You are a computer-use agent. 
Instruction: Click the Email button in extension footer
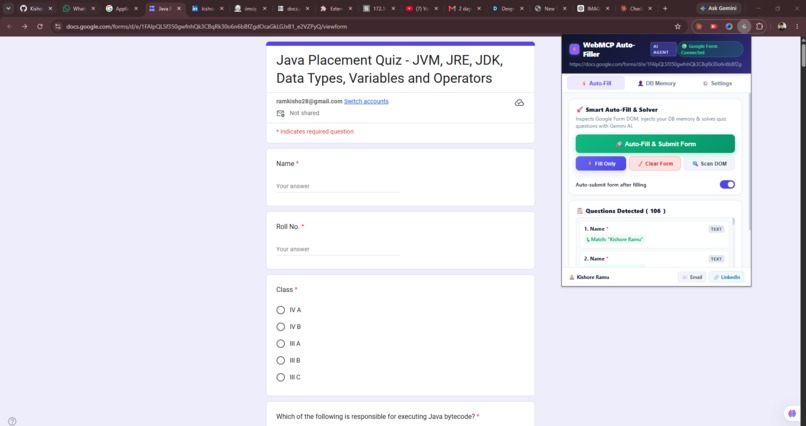click(x=692, y=277)
